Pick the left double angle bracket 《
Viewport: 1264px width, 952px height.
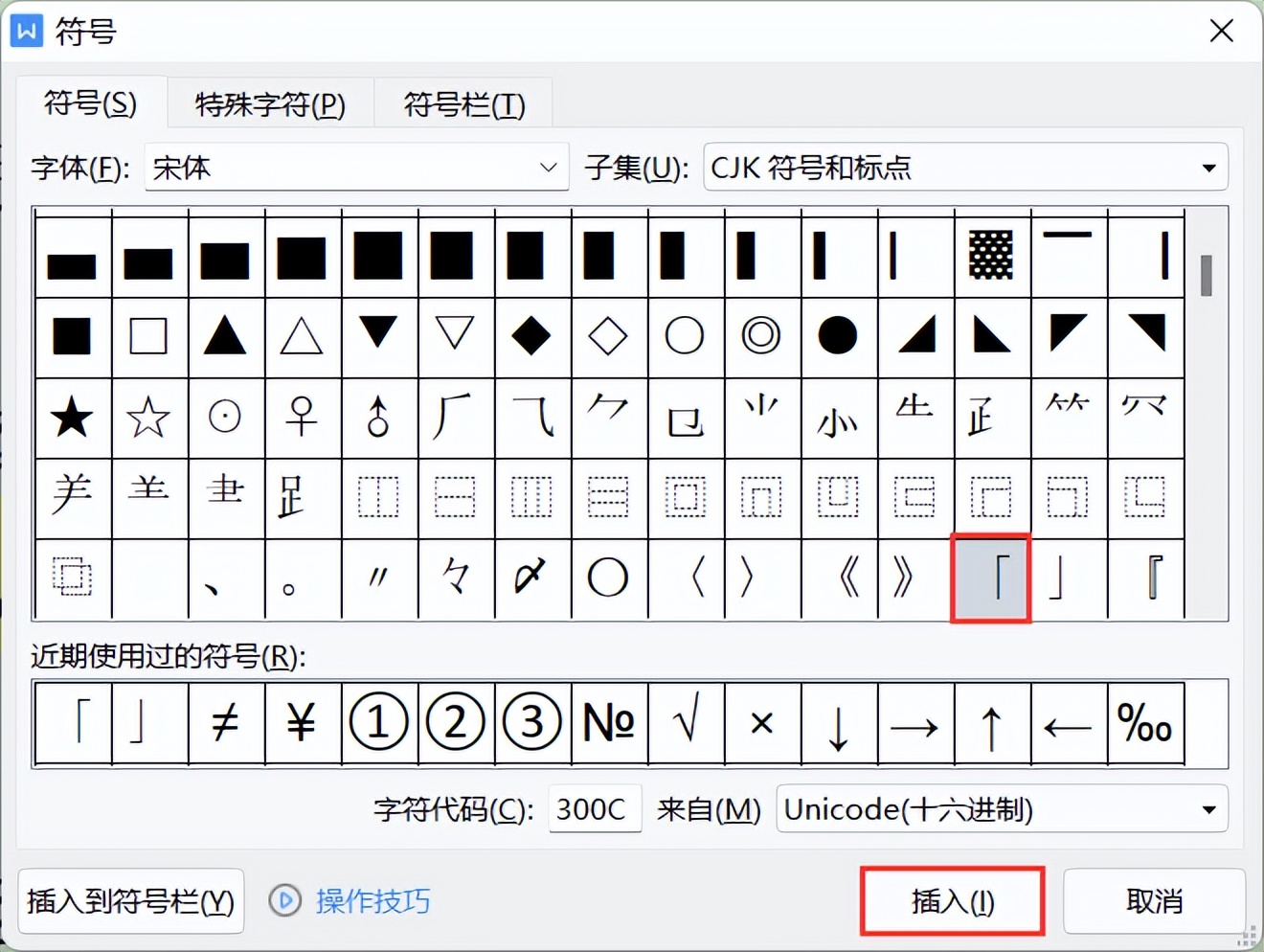click(838, 578)
